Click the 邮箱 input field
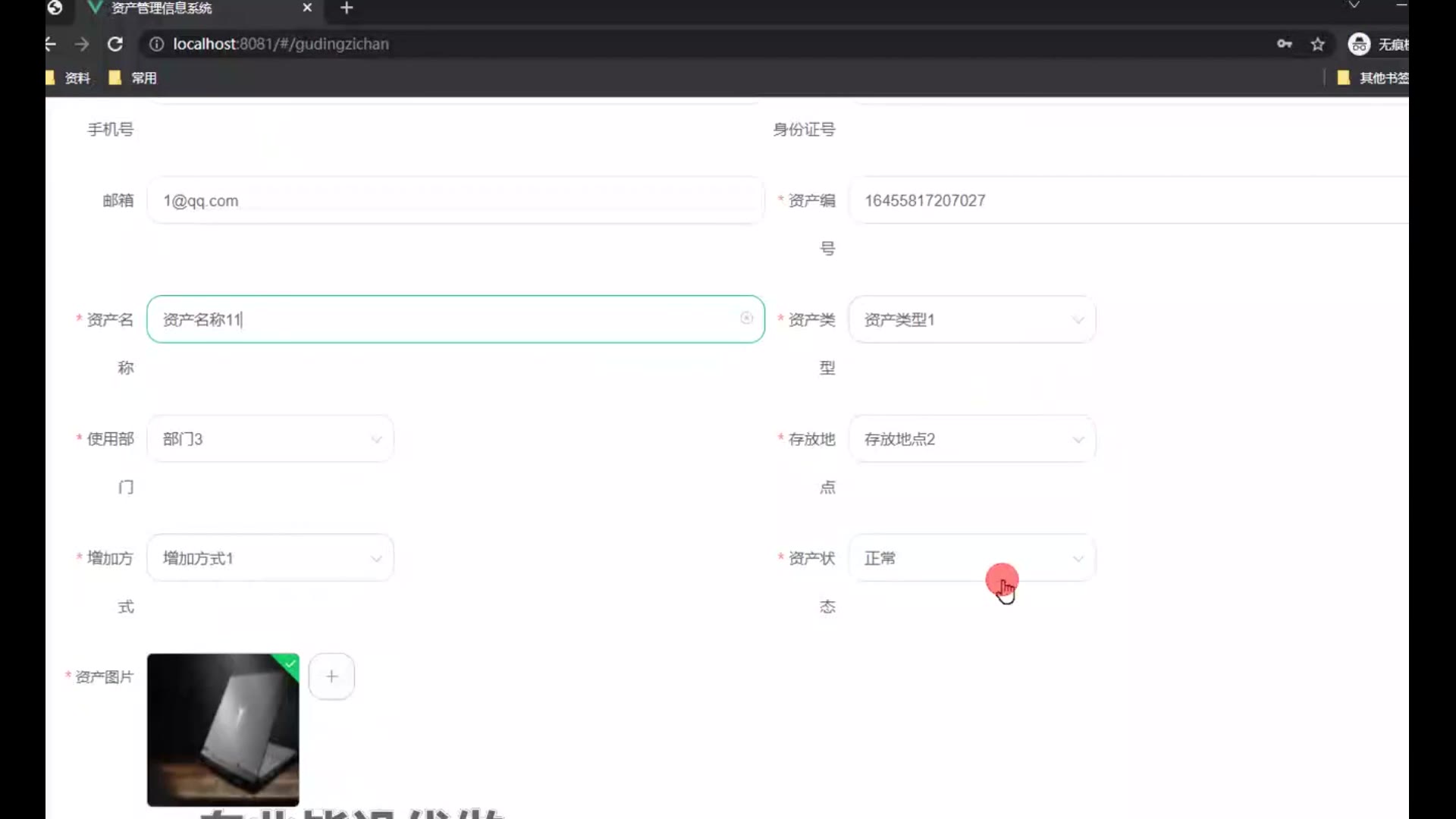Screen dimensions: 1456x819 pos(456,200)
